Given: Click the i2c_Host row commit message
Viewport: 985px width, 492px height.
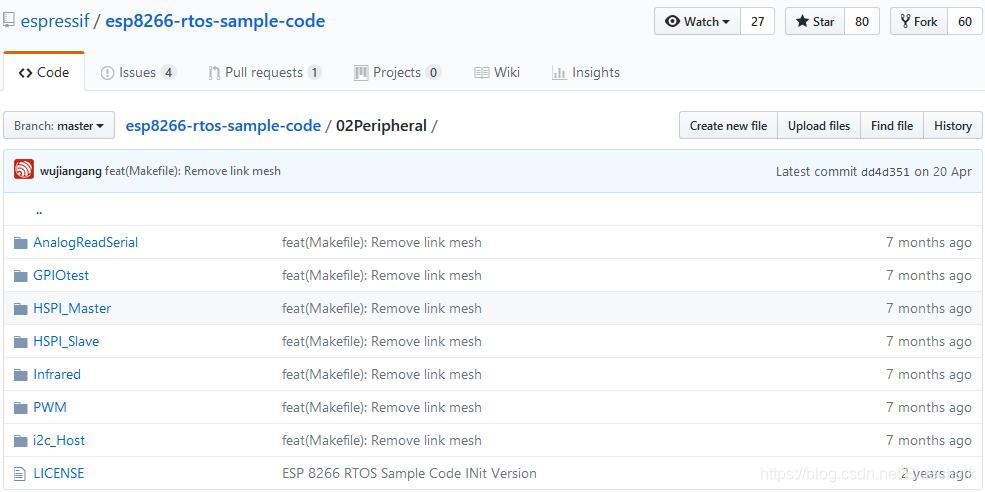Looking at the screenshot, I should click(382, 440).
